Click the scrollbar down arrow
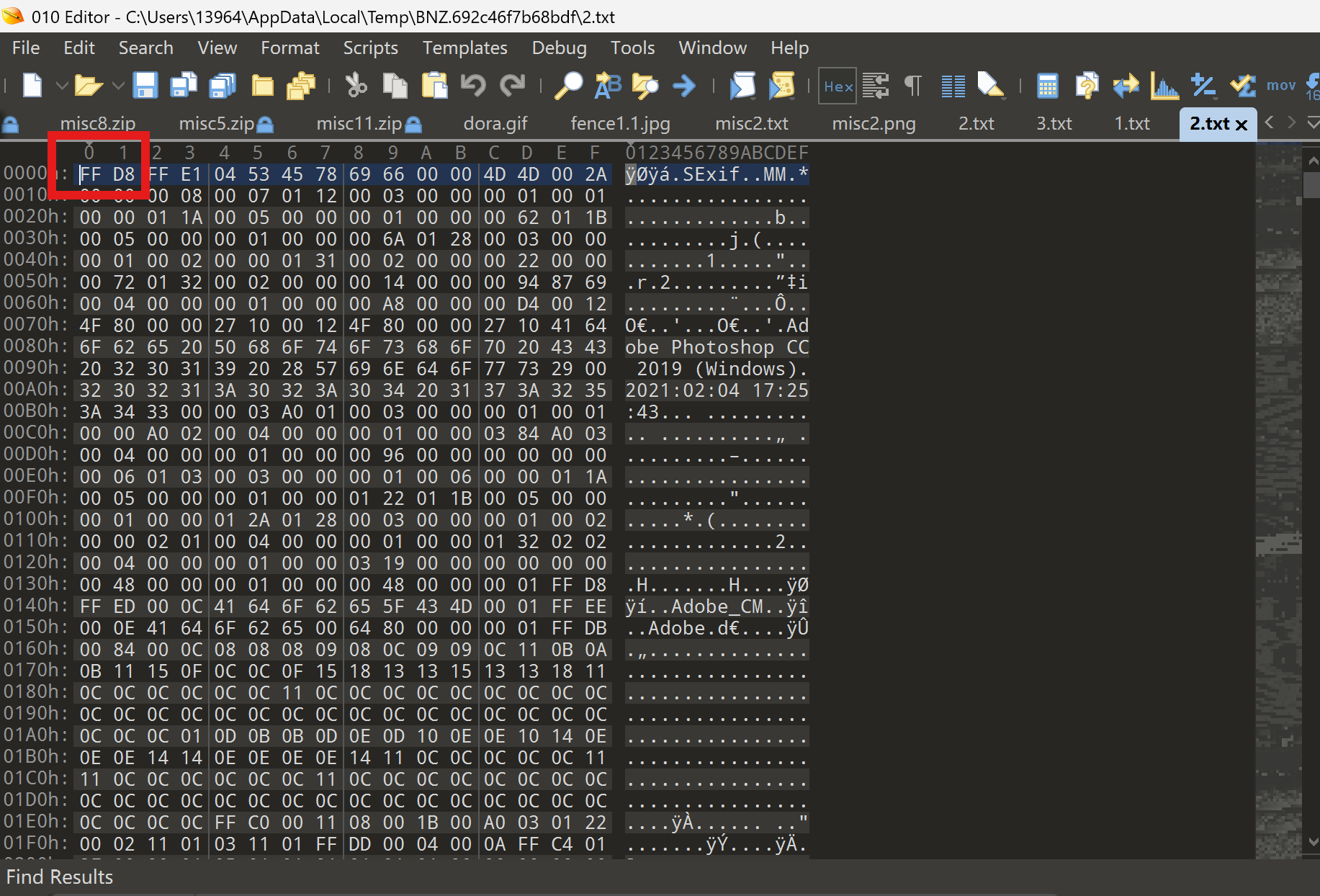The height and width of the screenshot is (896, 1320). tap(1312, 841)
